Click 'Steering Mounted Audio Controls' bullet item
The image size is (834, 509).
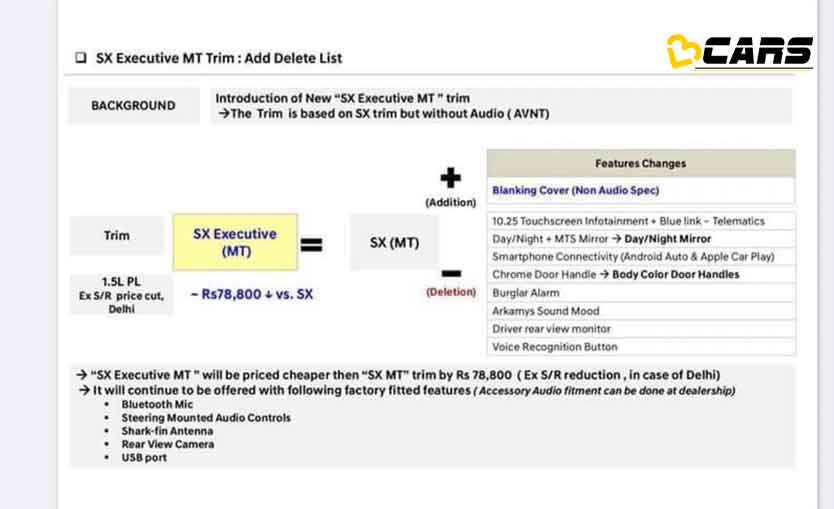coord(206,418)
